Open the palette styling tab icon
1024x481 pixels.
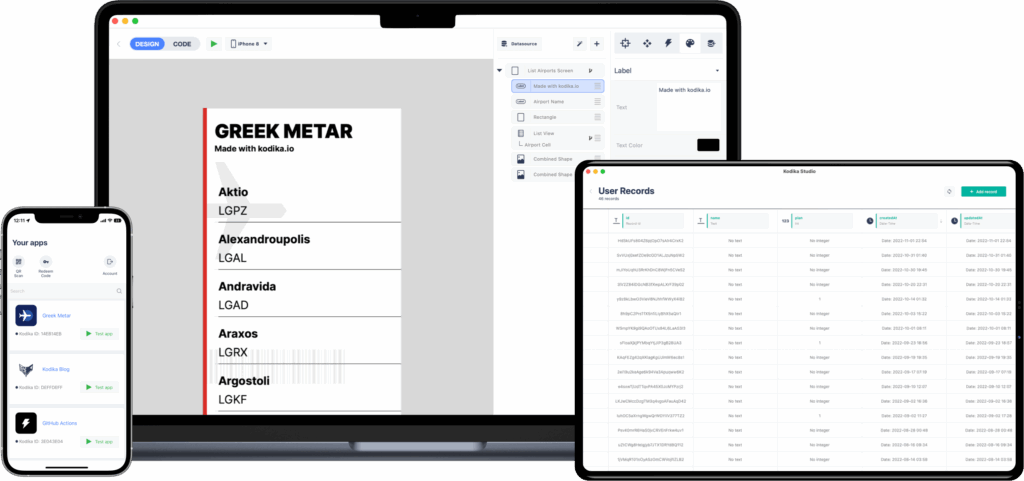[x=689, y=43]
